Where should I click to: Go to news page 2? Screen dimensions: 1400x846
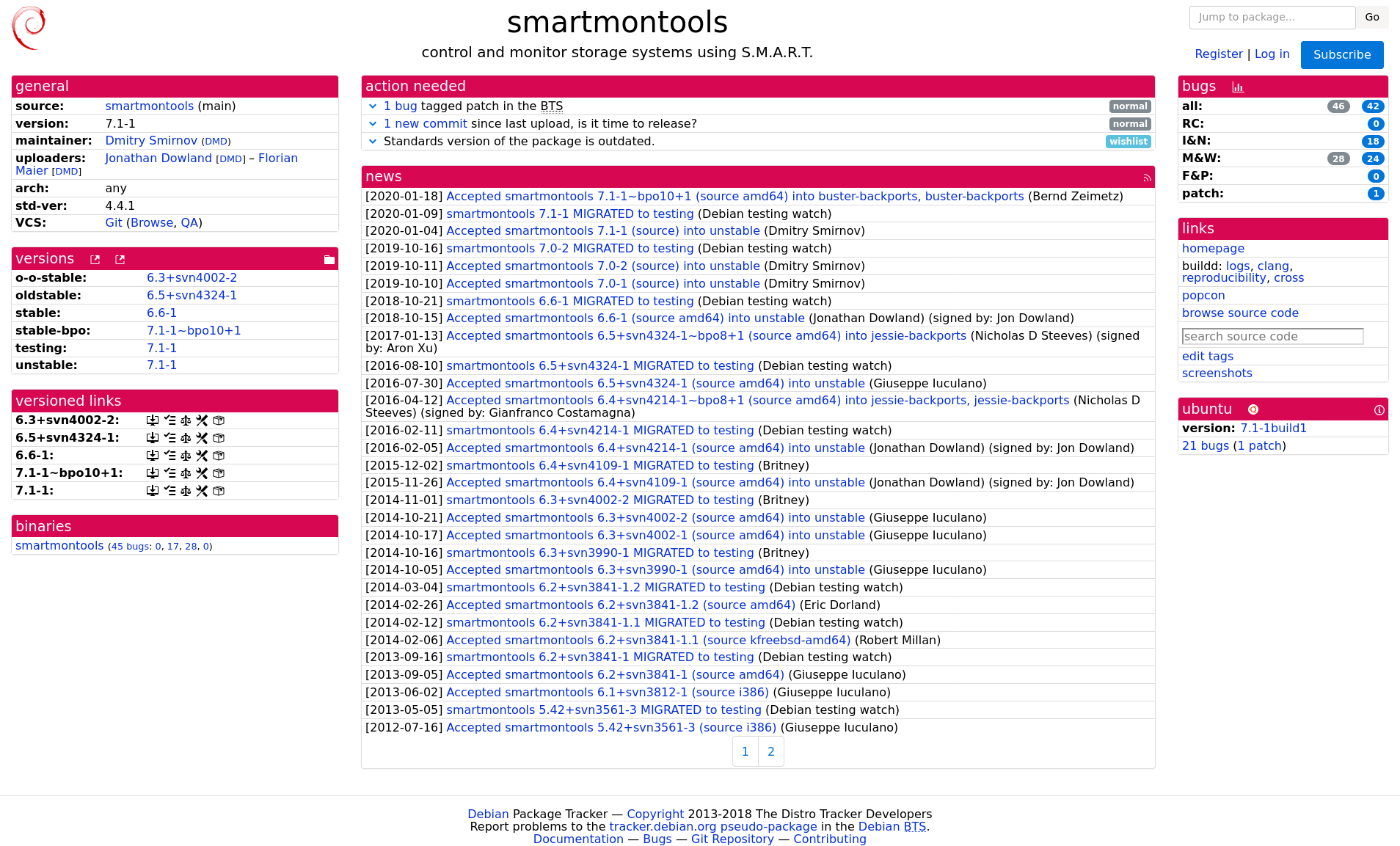[x=771, y=751]
